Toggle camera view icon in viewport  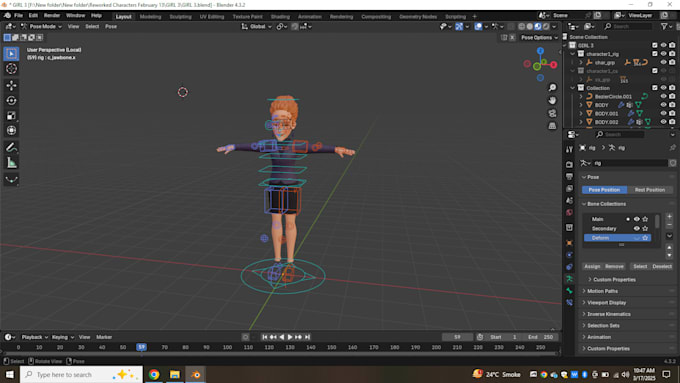(552, 113)
